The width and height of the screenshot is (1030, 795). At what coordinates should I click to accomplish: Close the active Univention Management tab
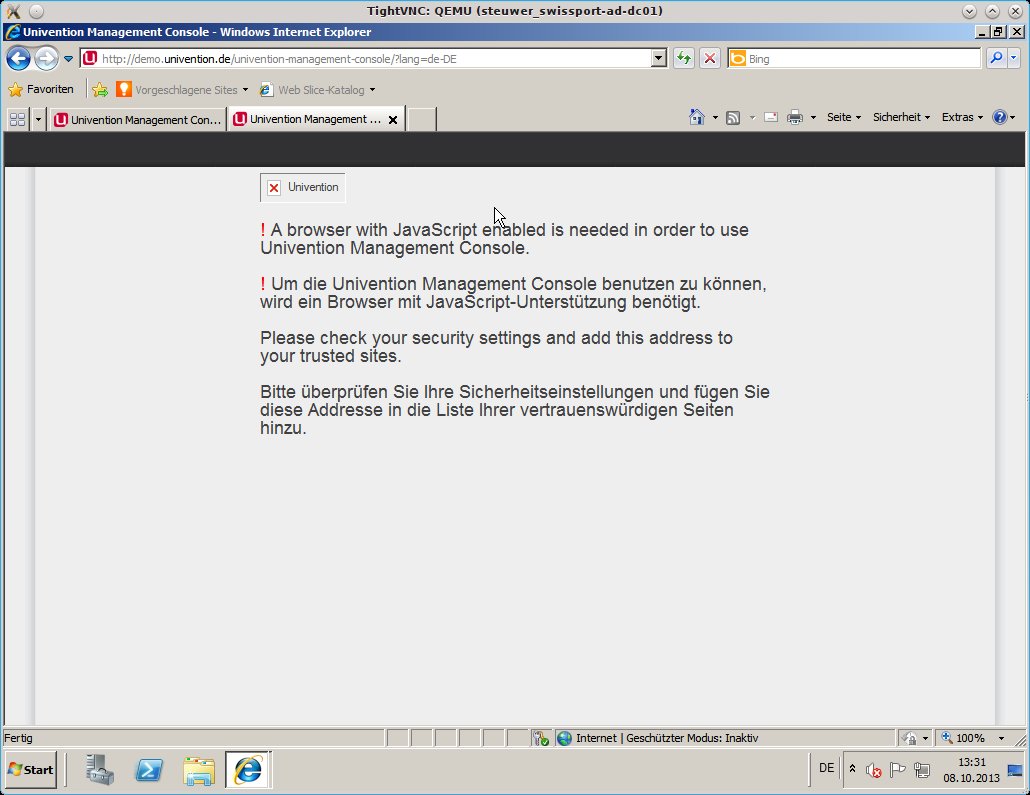coord(393,119)
